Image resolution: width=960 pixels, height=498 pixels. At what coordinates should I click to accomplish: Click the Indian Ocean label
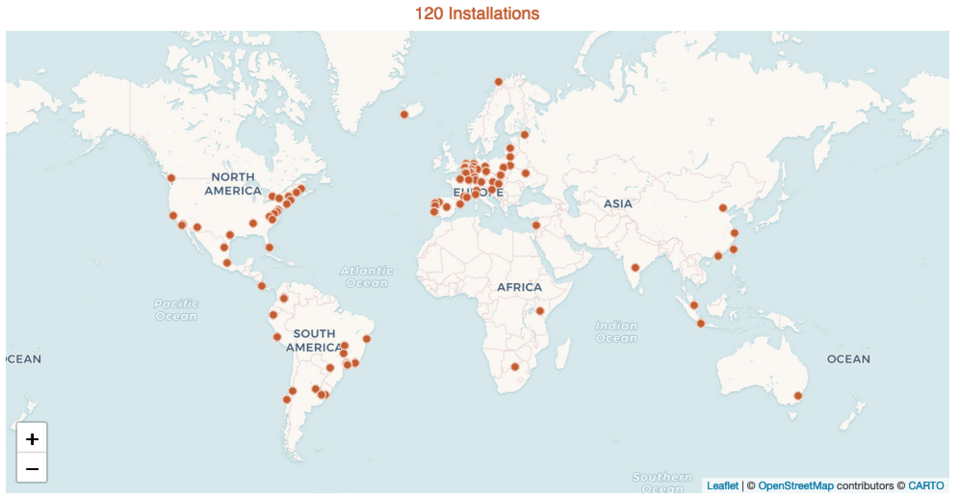tap(617, 332)
